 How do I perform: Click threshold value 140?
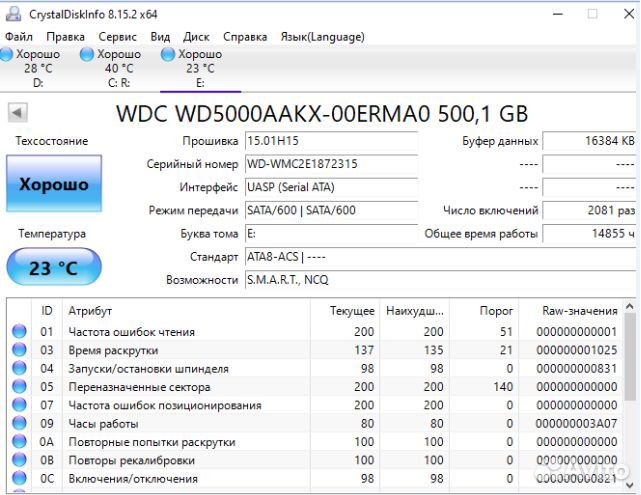coord(503,387)
